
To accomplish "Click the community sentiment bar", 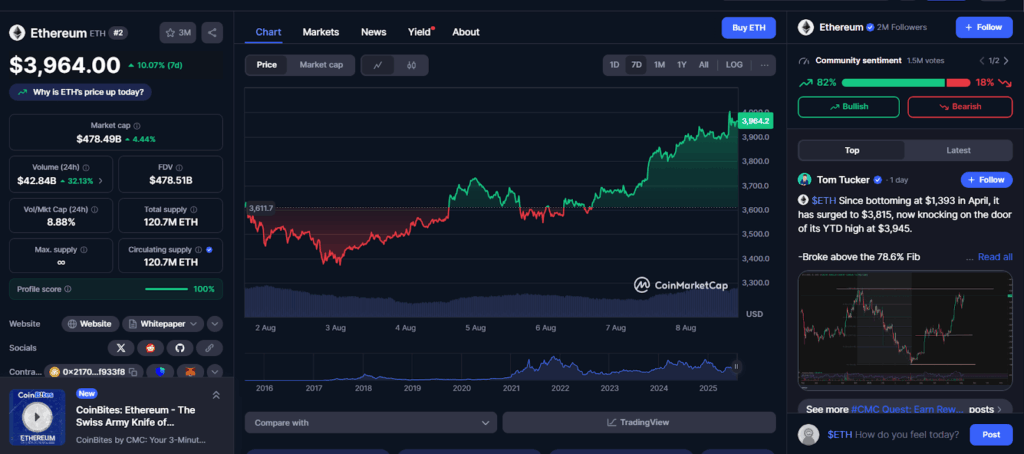I will tap(906, 83).
